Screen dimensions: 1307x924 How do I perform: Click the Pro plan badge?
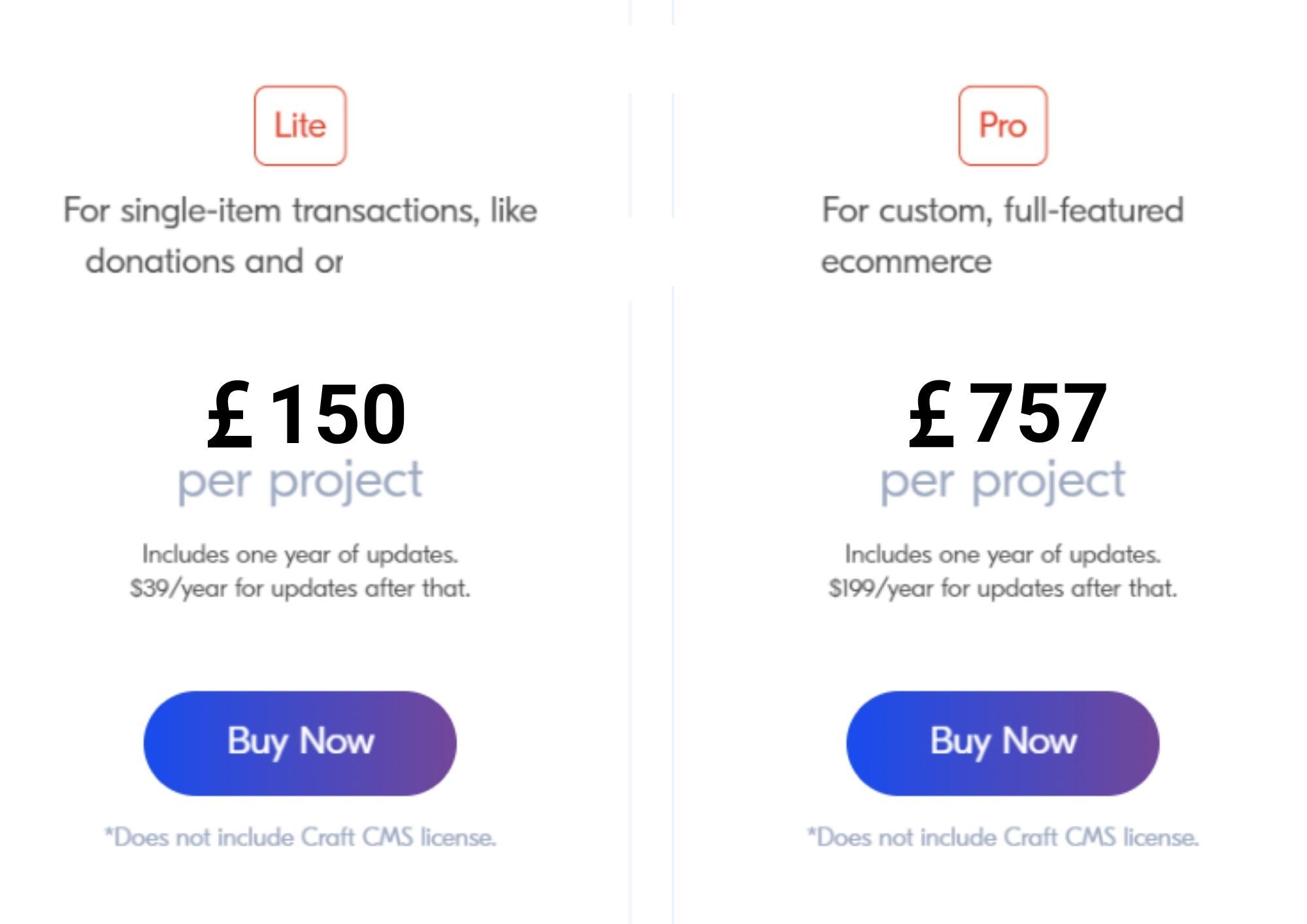click(x=1002, y=125)
